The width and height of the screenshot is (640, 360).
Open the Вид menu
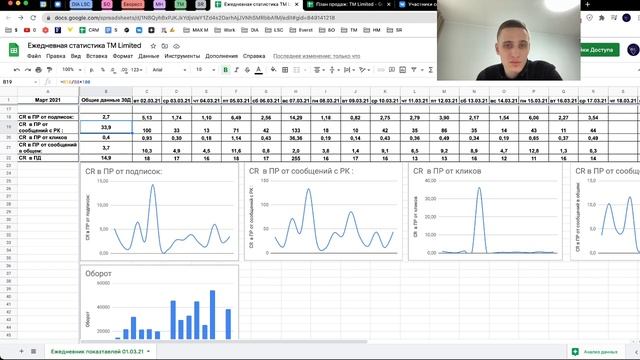(76, 56)
